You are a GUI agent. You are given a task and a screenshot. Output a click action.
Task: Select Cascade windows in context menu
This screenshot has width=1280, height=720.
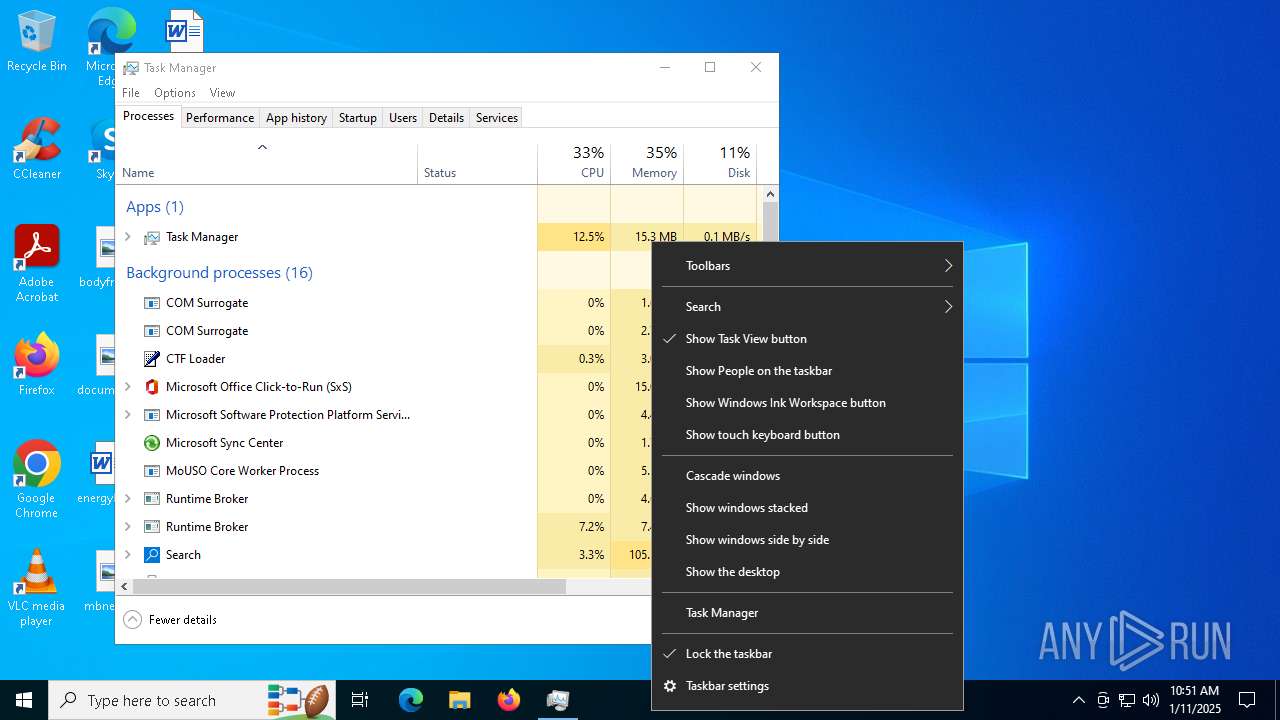(807, 476)
